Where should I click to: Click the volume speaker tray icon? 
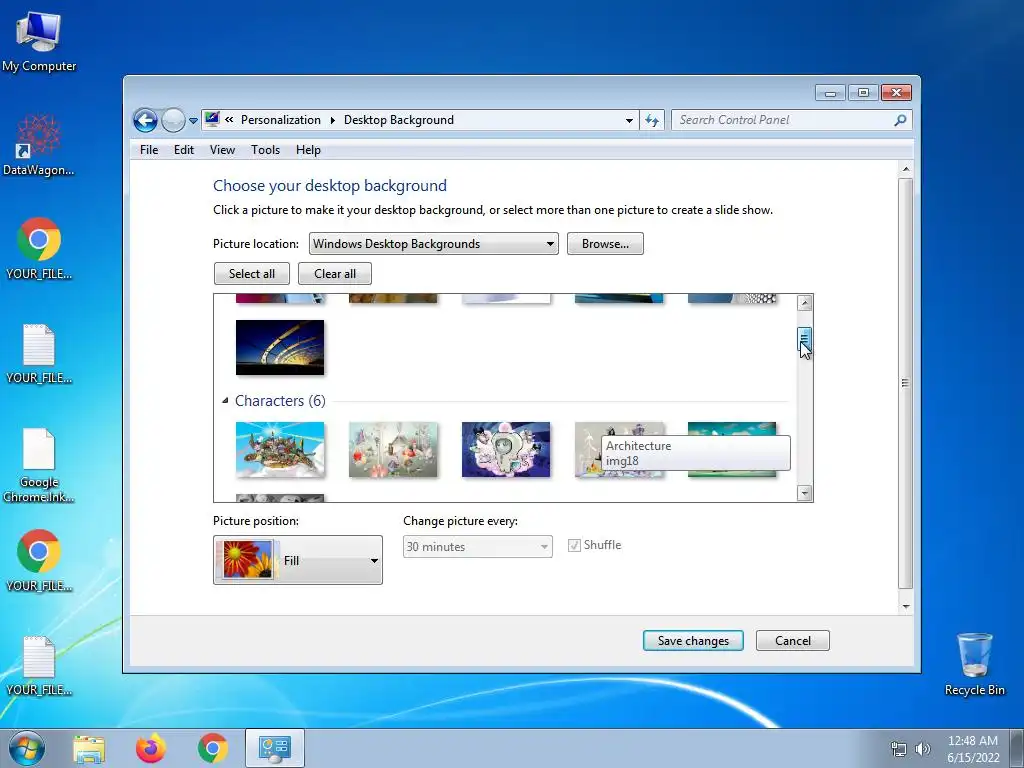click(x=923, y=749)
